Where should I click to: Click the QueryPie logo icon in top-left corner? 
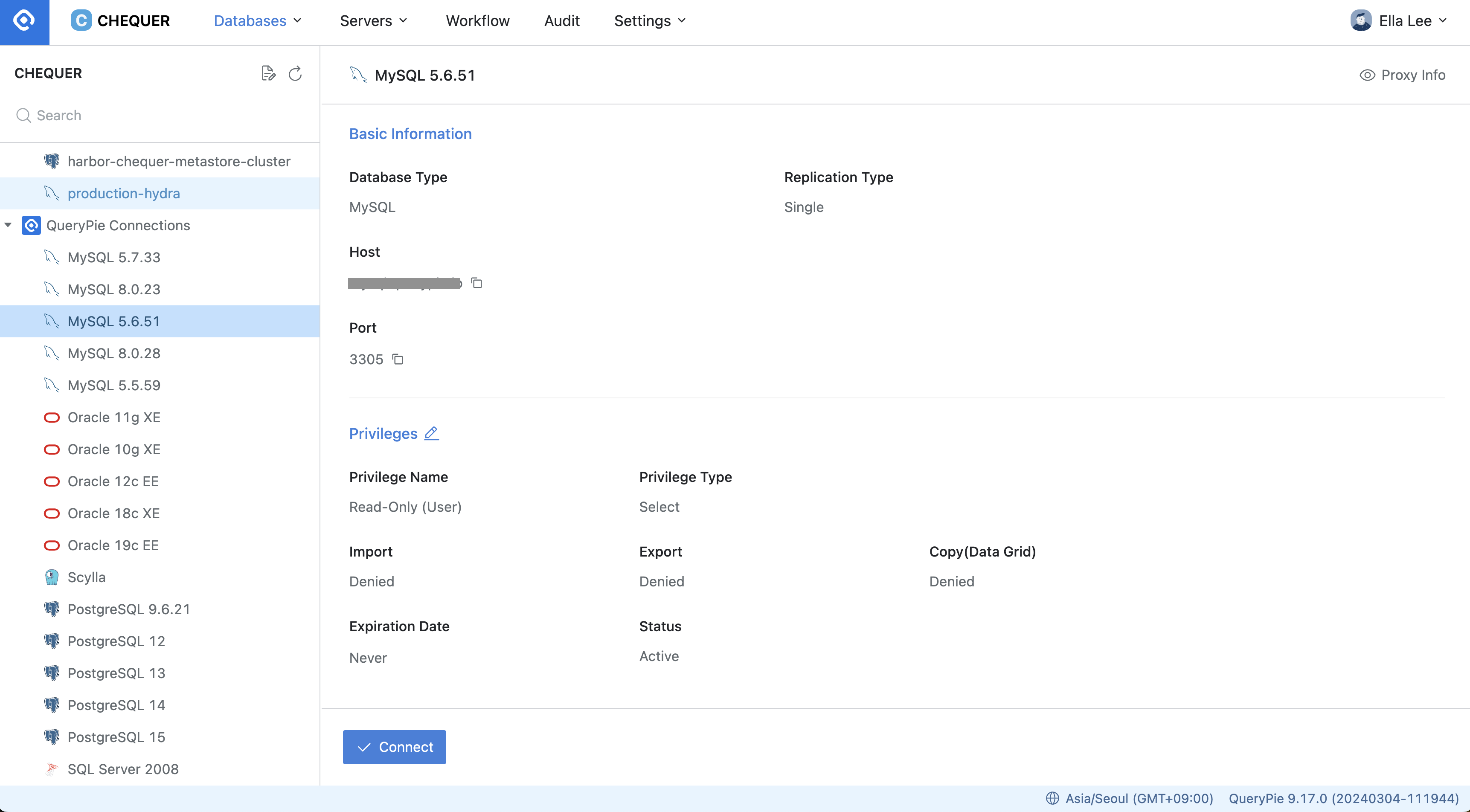pos(25,20)
